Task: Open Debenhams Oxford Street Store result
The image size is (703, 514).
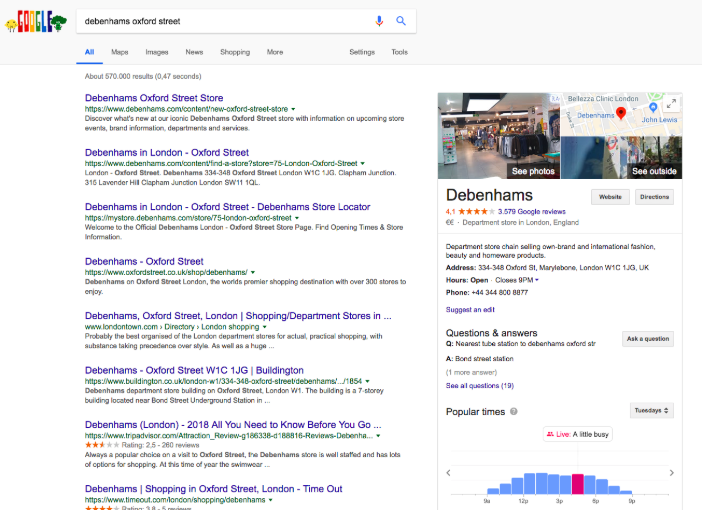Action: pos(154,98)
